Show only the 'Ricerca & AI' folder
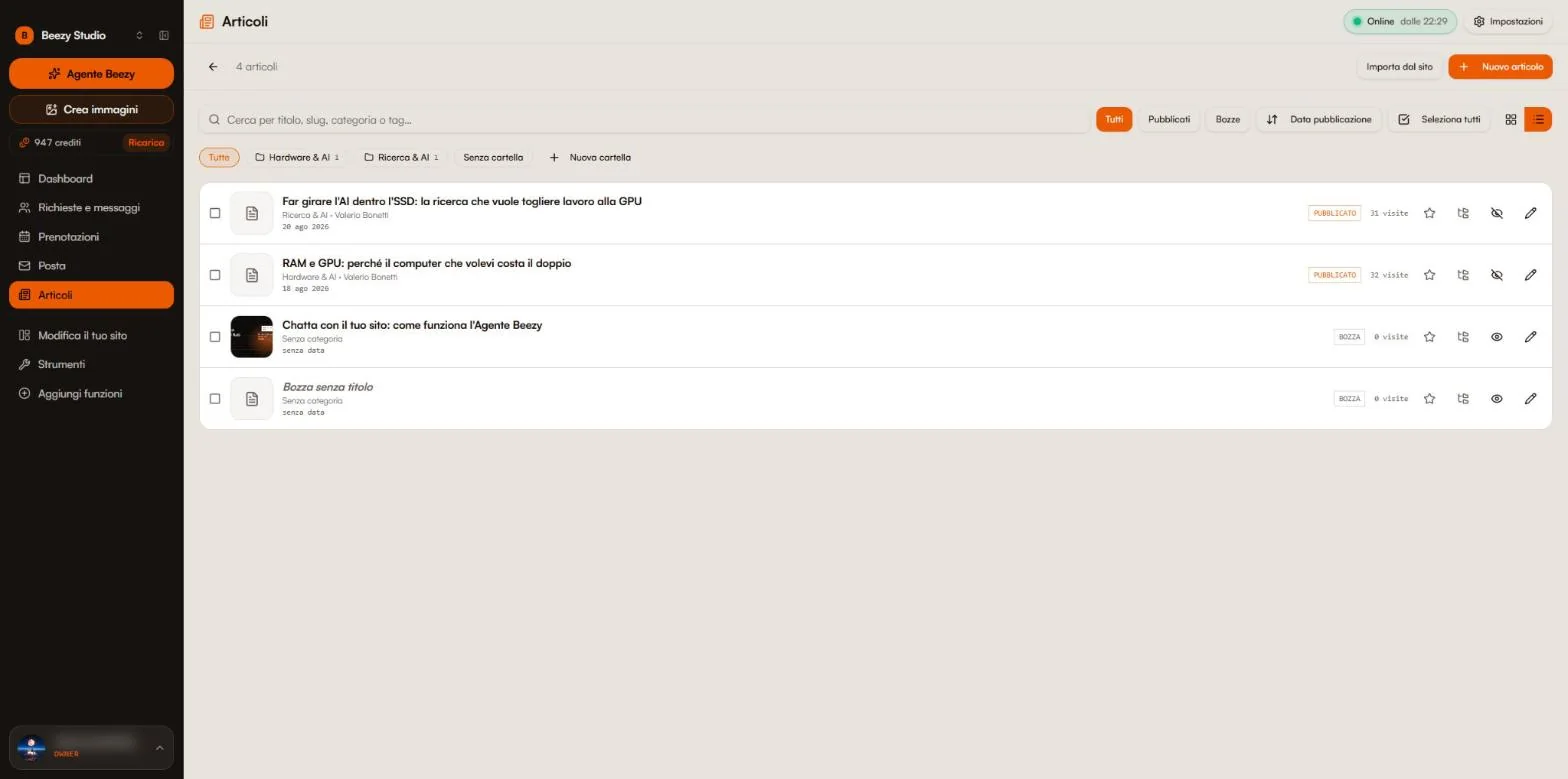Image resolution: width=1568 pixels, height=779 pixels. (401, 158)
